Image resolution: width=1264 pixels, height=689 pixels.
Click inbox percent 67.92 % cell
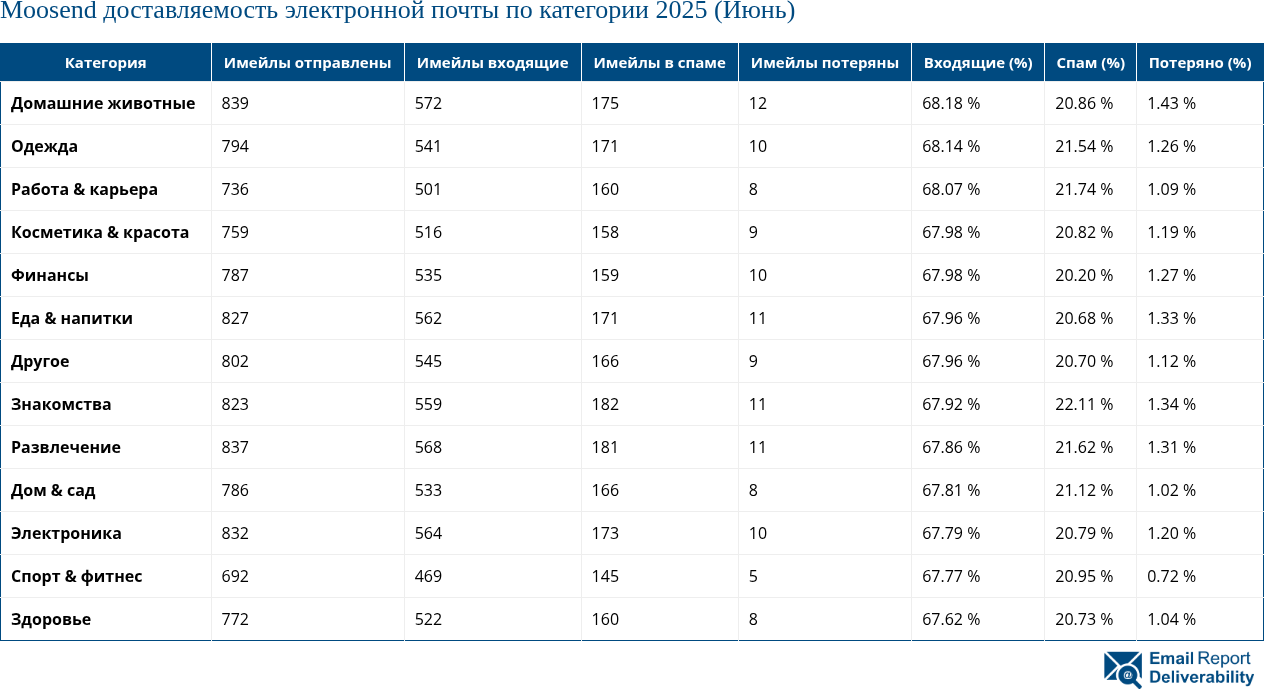point(951,404)
